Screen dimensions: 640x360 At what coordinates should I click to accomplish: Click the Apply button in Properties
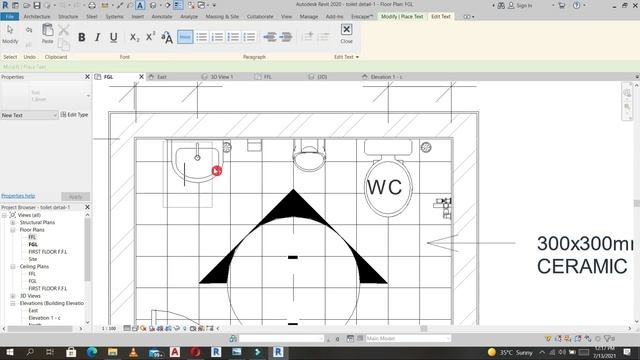tap(76, 197)
